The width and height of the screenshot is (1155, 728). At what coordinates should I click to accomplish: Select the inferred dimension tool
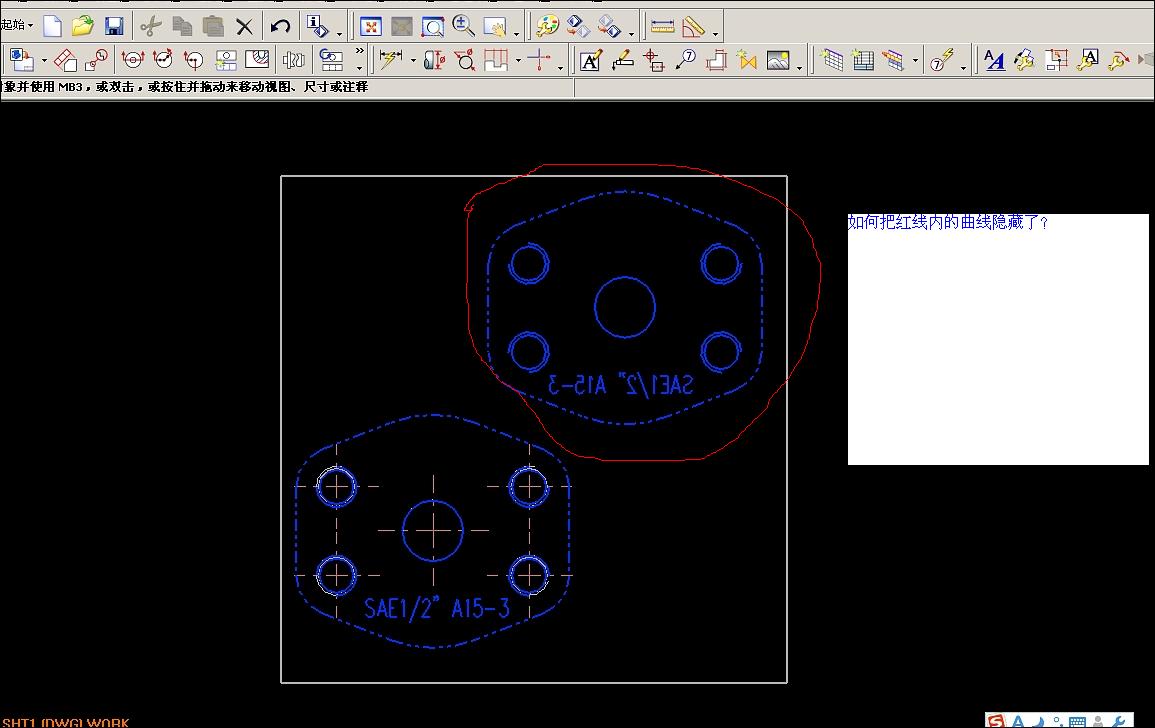391,59
